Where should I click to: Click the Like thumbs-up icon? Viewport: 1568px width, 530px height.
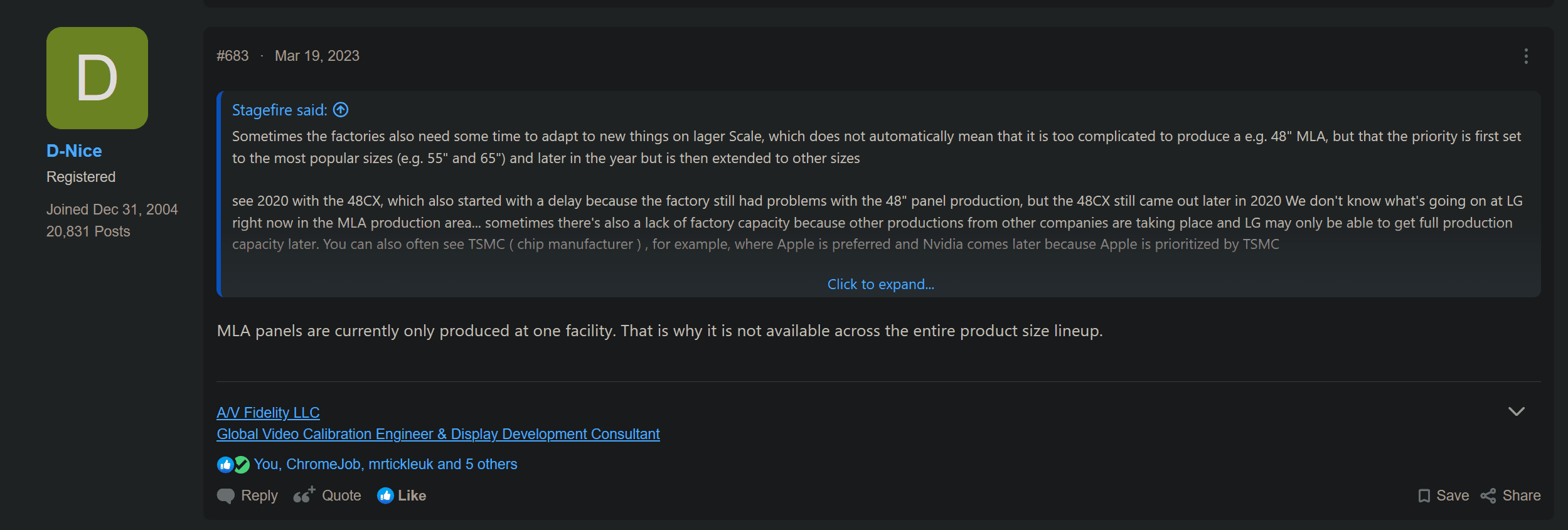tap(385, 496)
